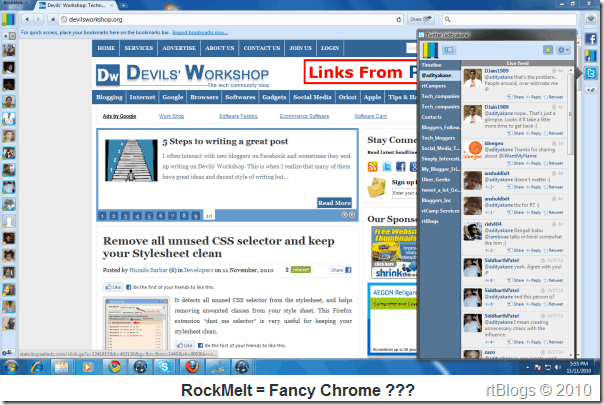Open the Facebook app edge icon
604x405 pixels.
pyautogui.click(x=591, y=39)
